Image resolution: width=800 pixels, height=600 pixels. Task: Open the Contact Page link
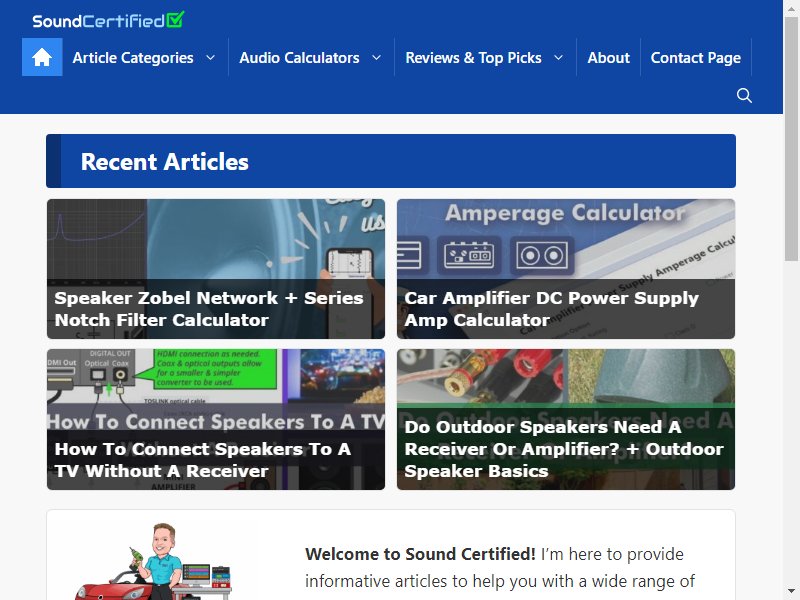[x=695, y=58]
